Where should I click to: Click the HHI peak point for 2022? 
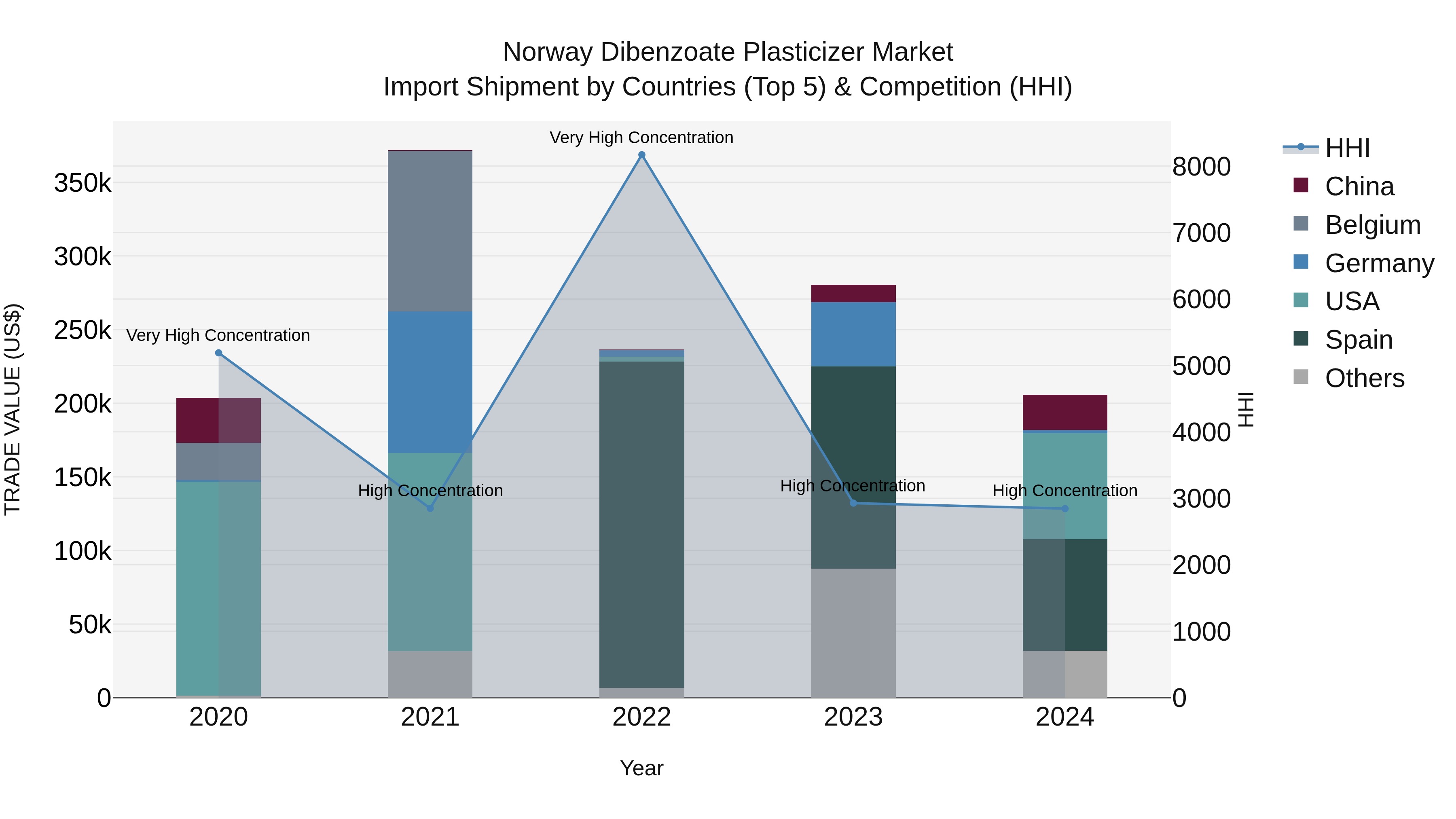click(641, 155)
